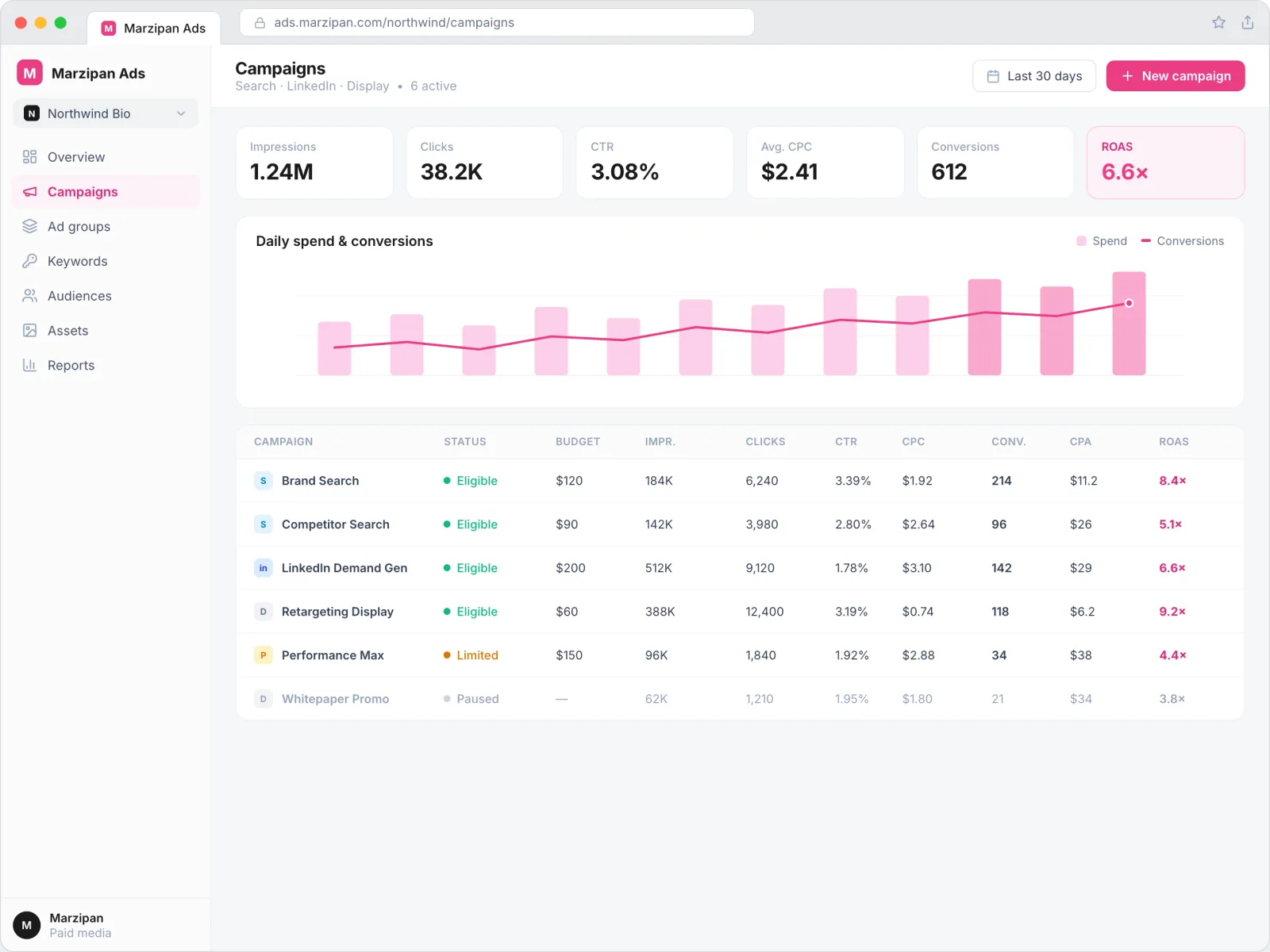Select the Avg. CPC summary card
Viewport: 1270px width, 952px height.
pos(825,163)
